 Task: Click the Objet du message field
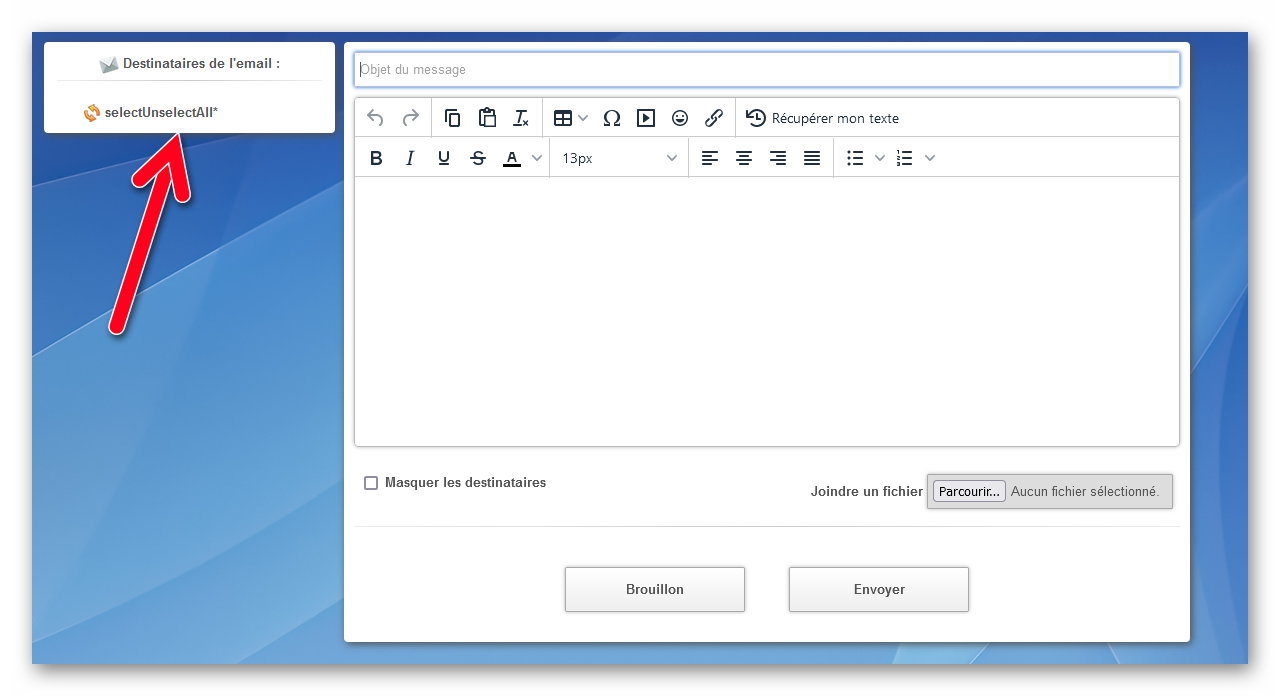click(766, 70)
